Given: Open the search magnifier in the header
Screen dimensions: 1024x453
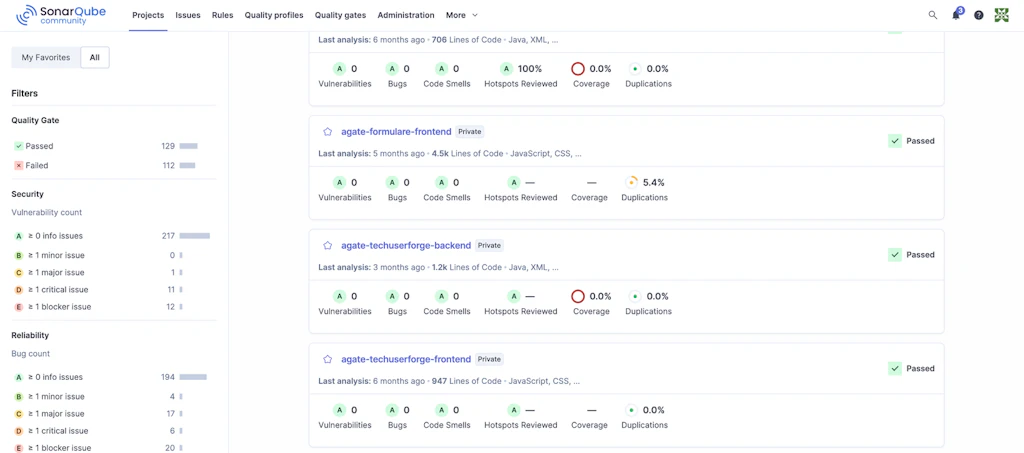Looking at the screenshot, I should [933, 15].
